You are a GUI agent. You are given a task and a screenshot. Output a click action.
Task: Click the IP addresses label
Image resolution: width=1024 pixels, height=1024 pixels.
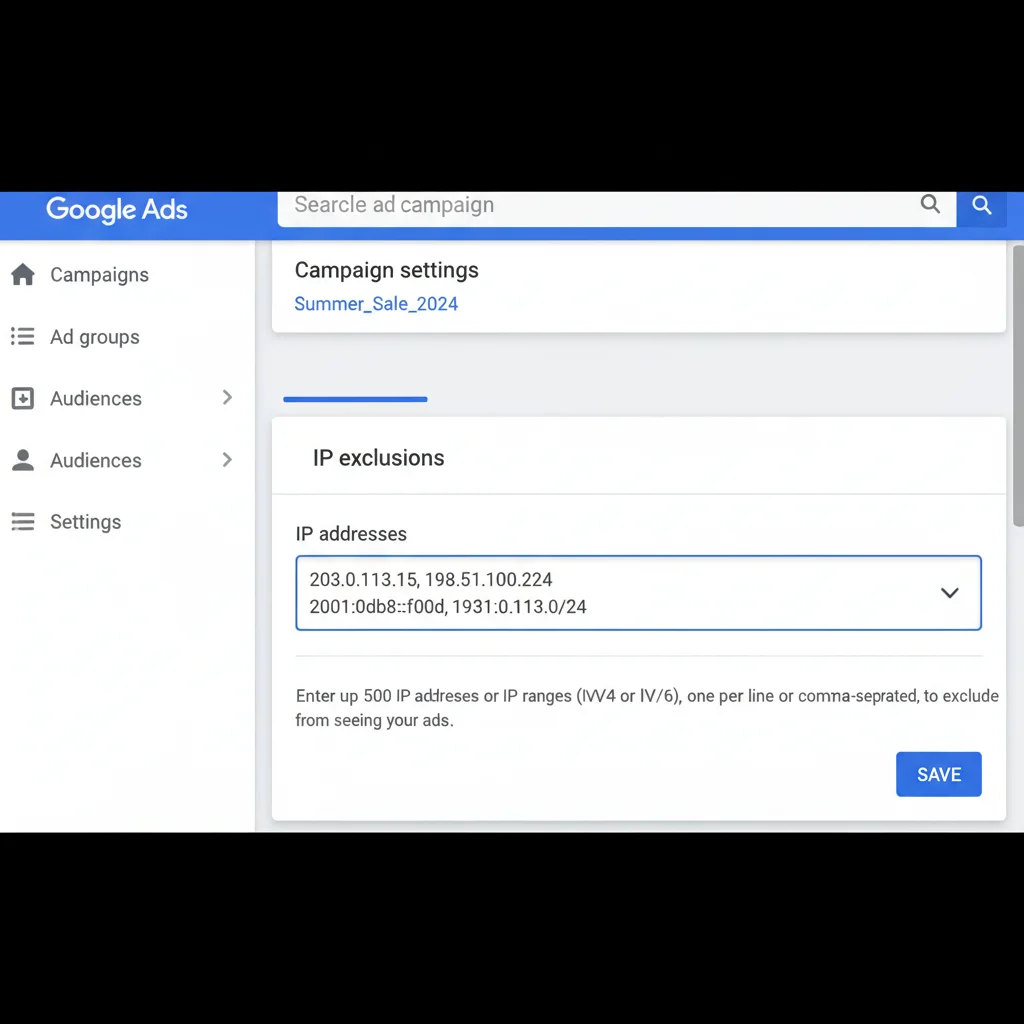351,534
